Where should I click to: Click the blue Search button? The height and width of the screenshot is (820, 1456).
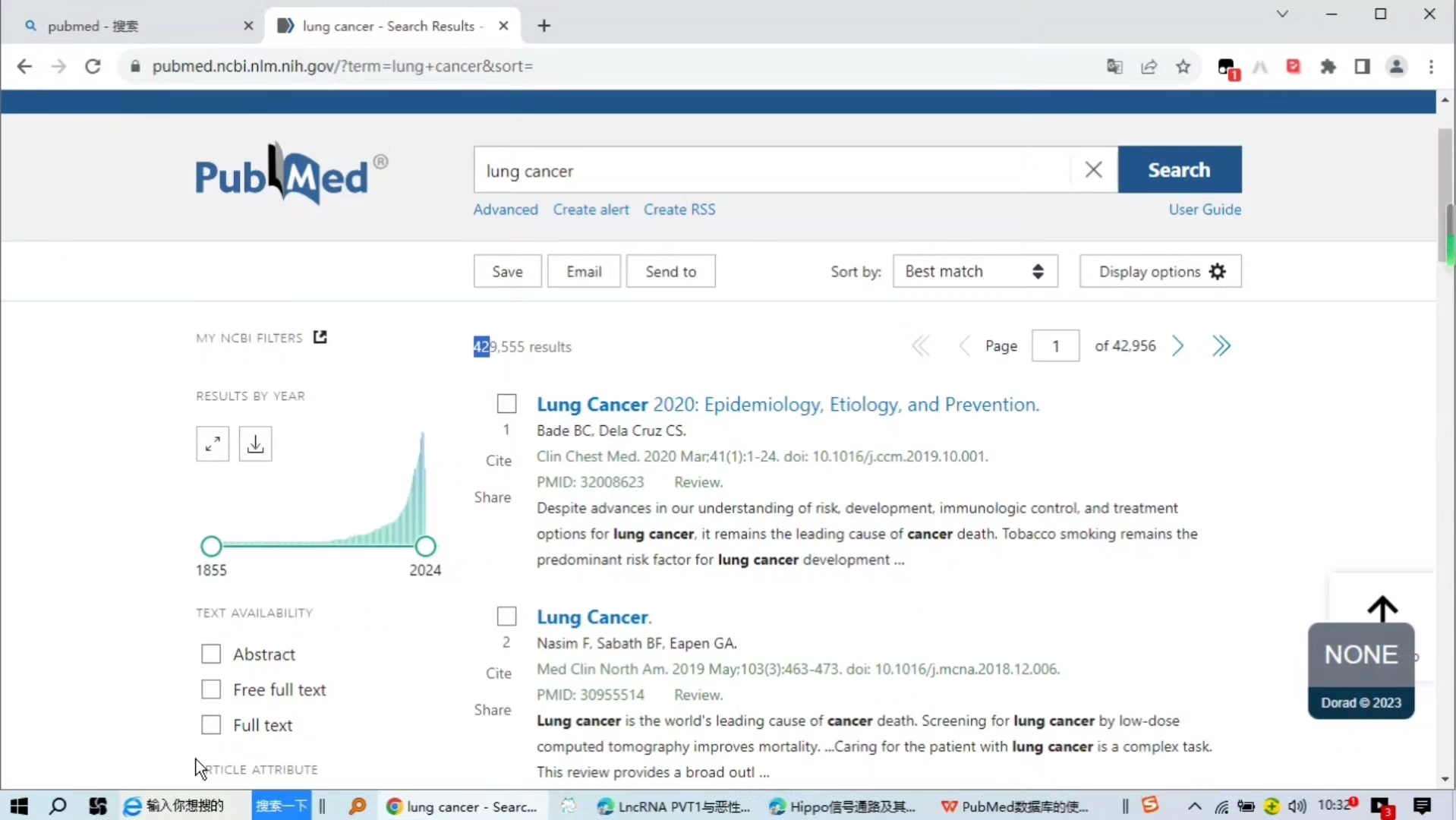(x=1179, y=169)
